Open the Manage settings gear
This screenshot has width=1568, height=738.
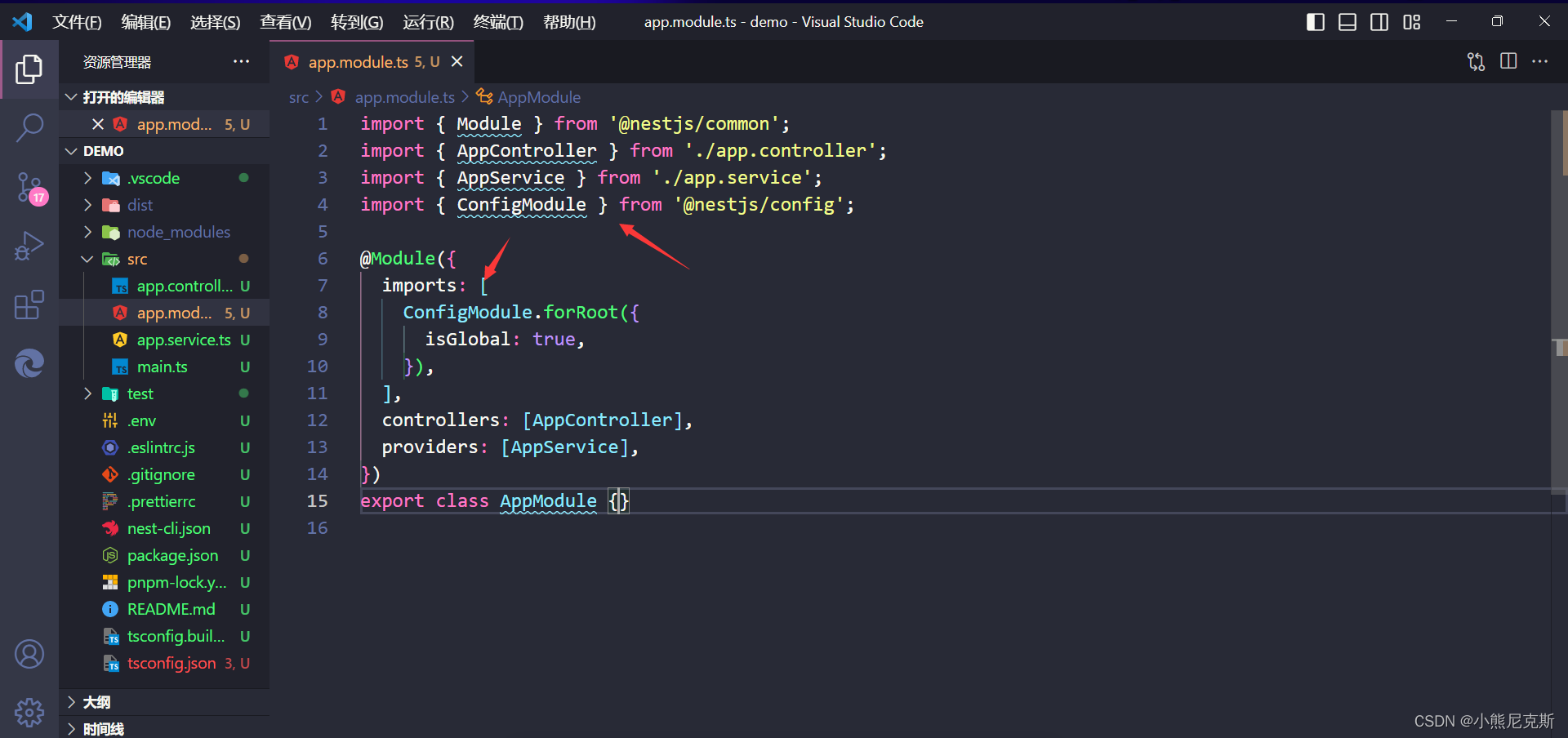[x=29, y=712]
